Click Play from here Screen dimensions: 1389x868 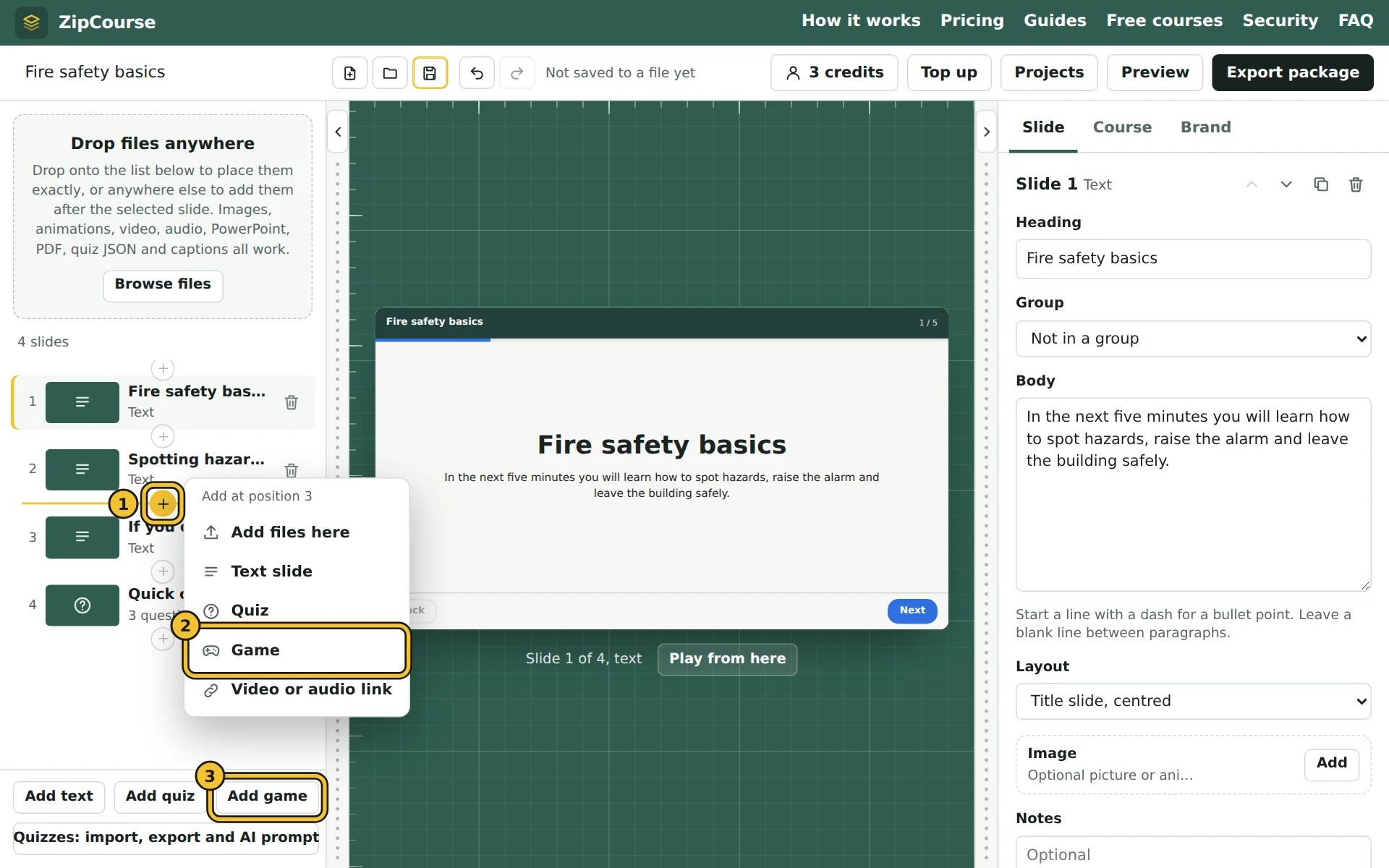(x=727, y=659)
